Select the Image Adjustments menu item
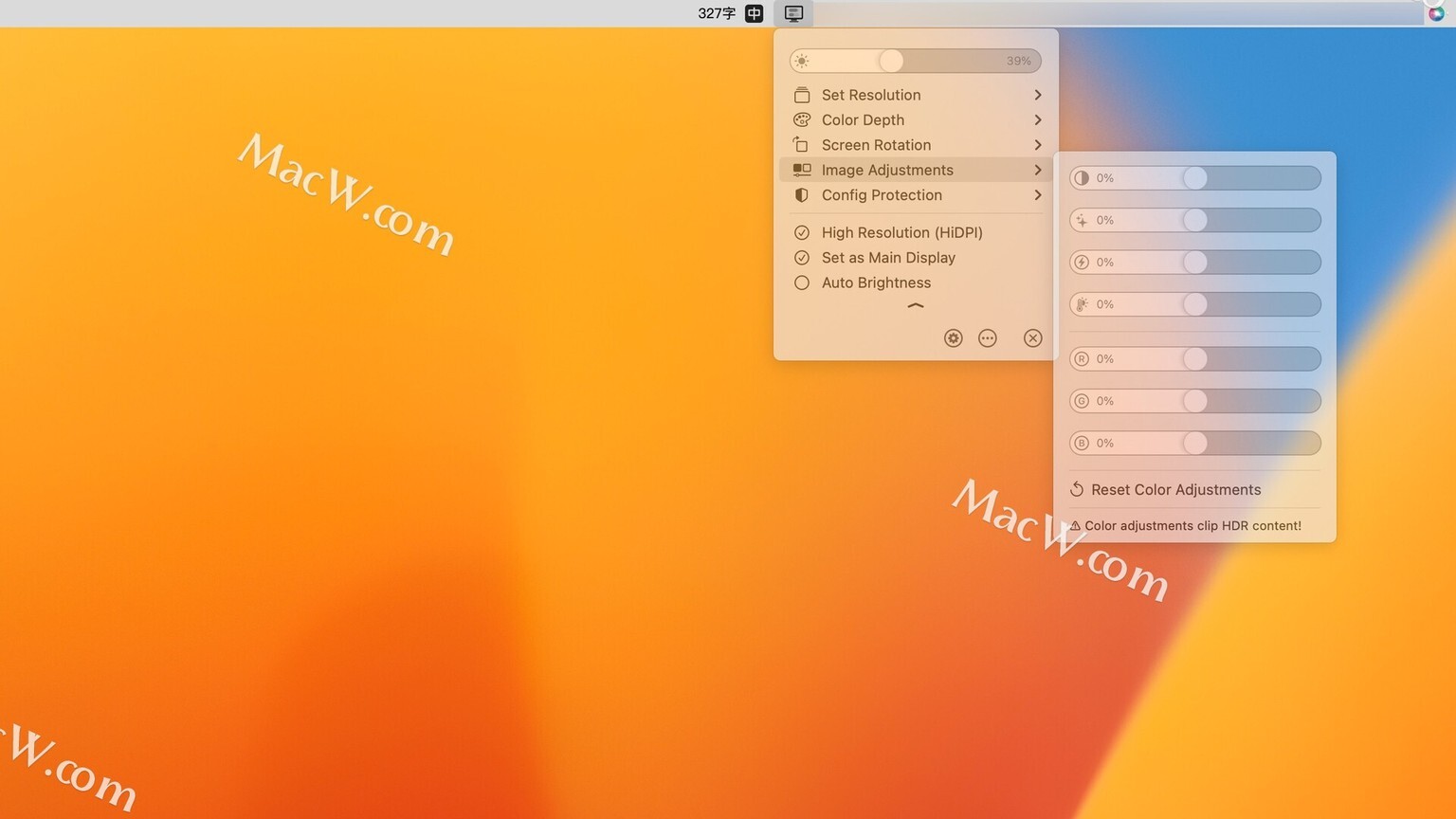This screenshot has width=1456, height=819. (916, 170)
